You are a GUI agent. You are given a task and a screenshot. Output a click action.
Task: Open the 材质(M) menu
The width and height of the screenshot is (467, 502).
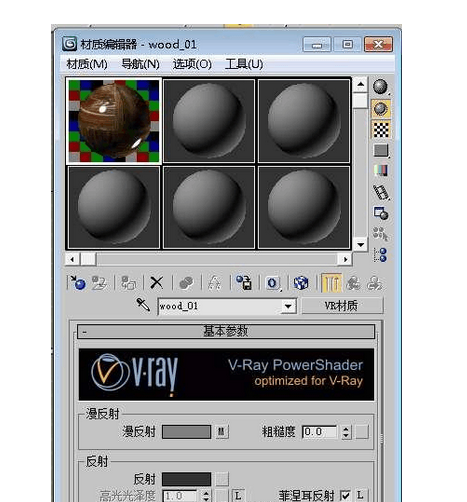point(87,64)
